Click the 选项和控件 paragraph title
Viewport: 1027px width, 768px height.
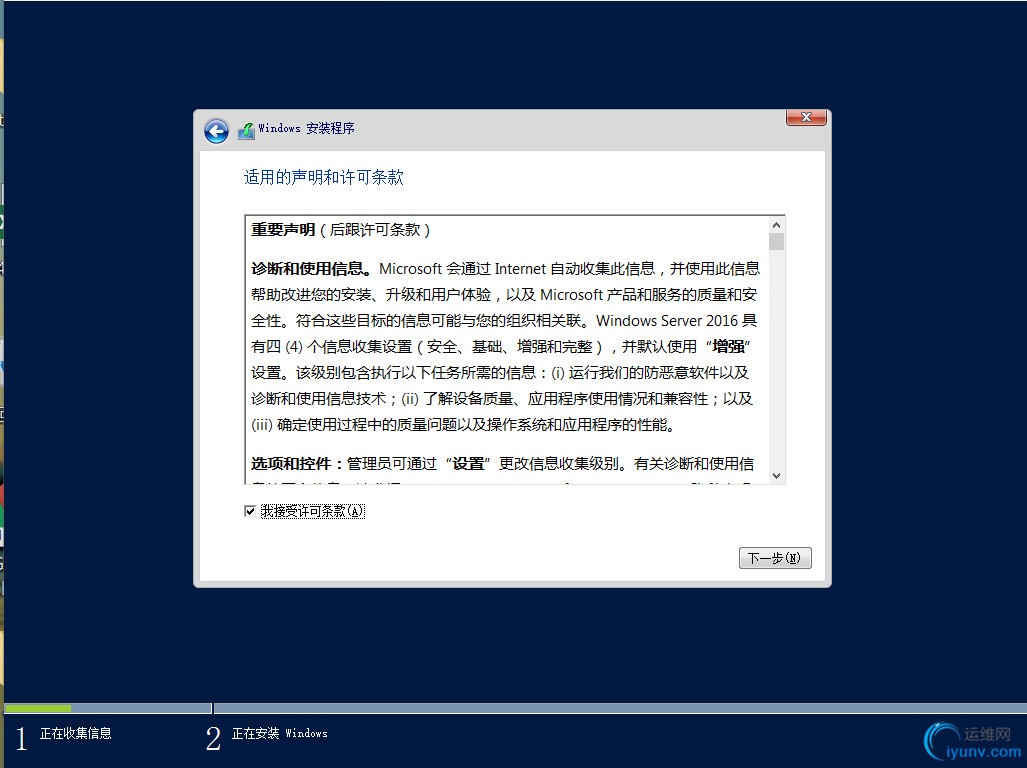pyautogui.click(x=297, y=464)
